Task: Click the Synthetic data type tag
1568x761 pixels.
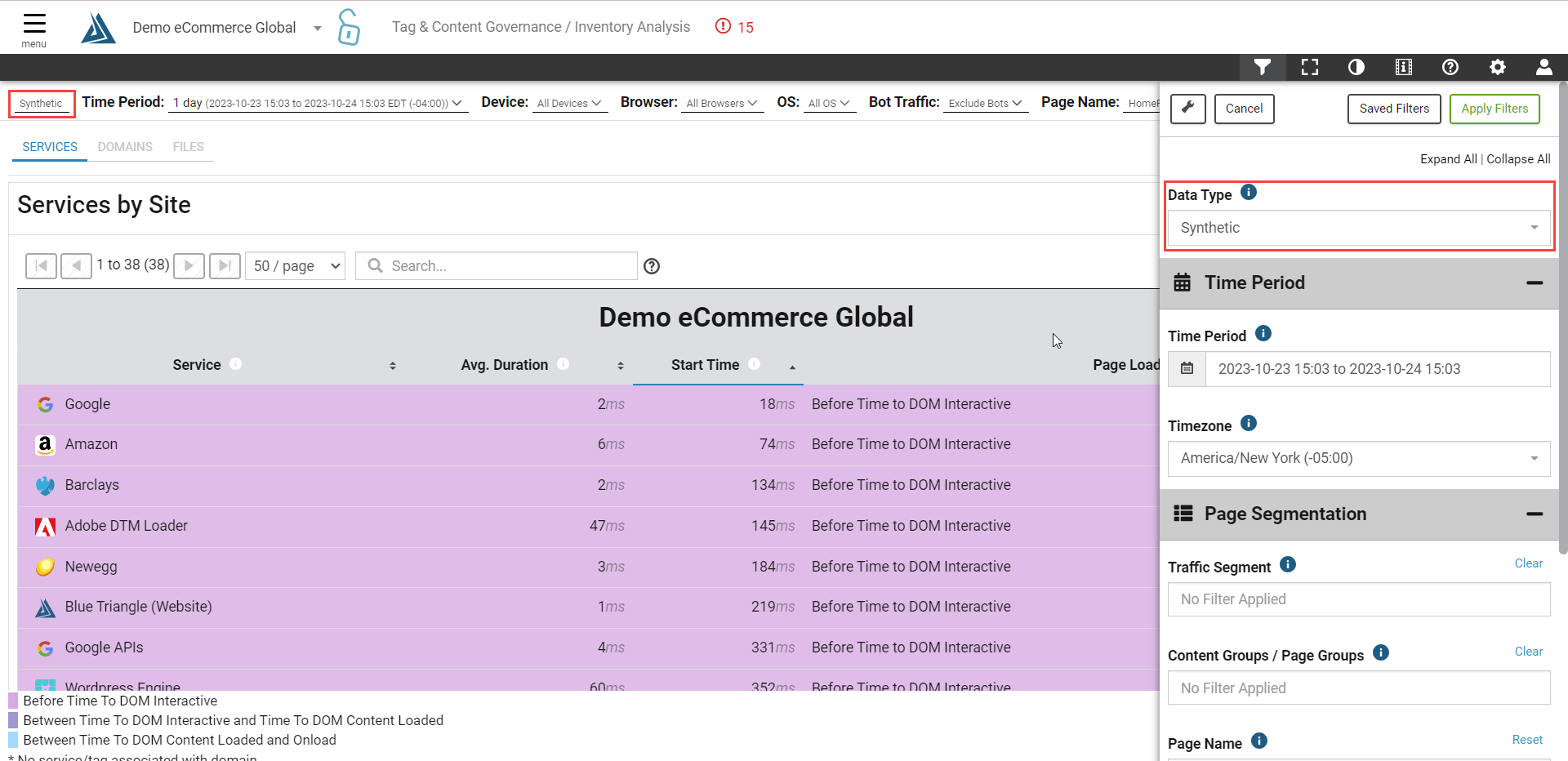Action: coord(41,104)
